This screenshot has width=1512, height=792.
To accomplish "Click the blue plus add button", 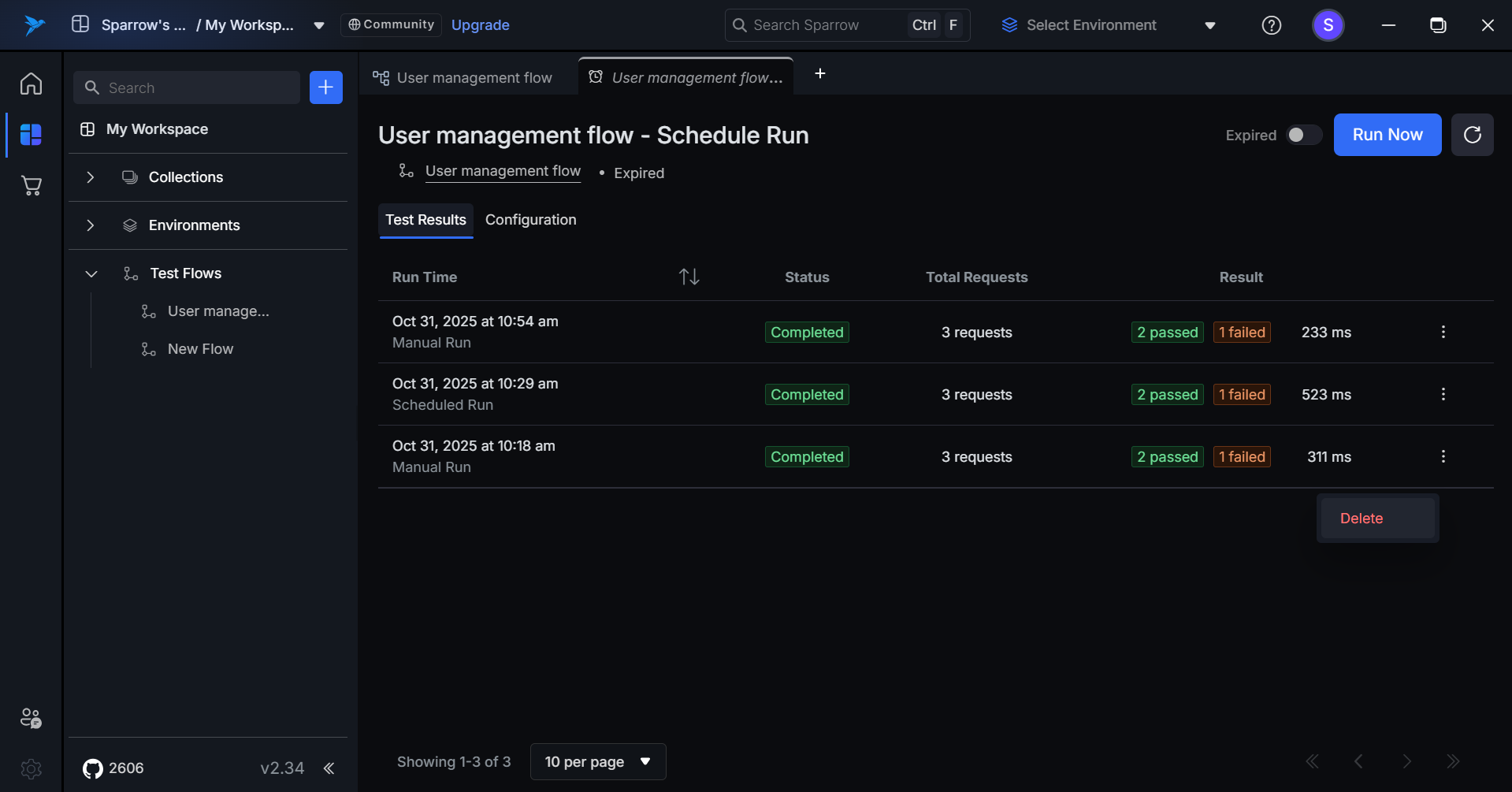I will [x=325, y=87].
